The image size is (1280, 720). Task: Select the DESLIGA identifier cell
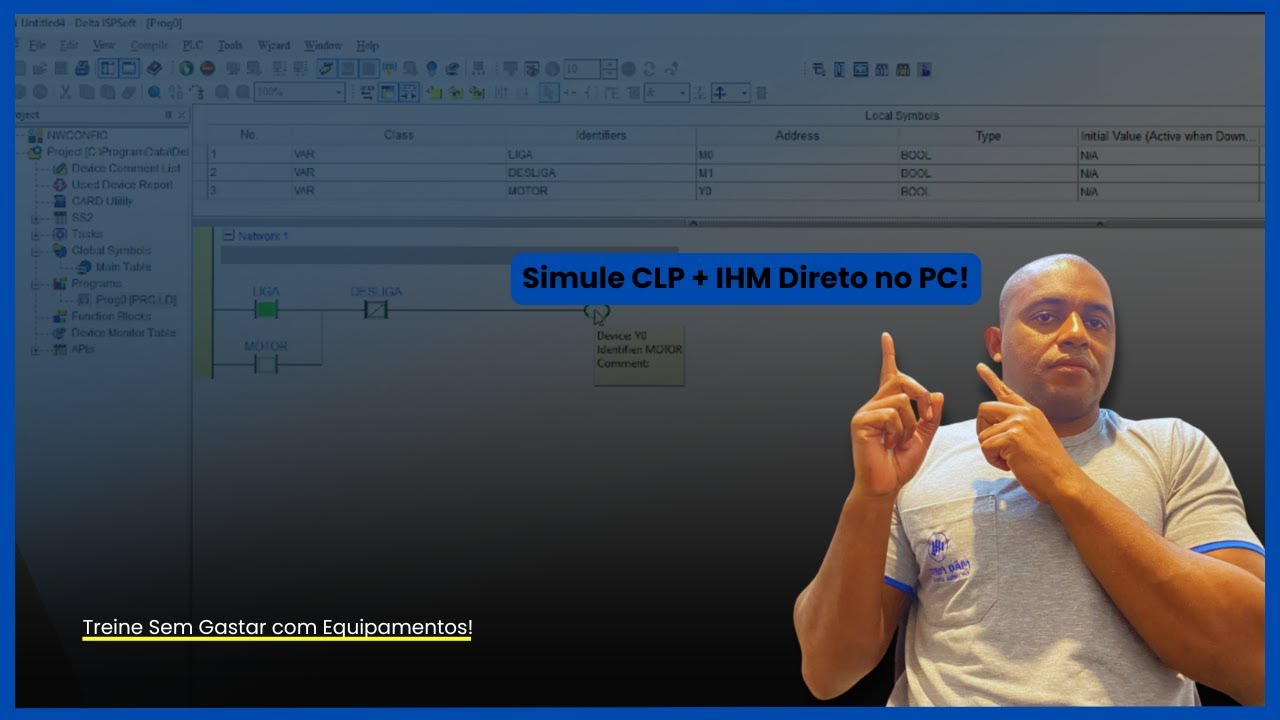click(600, 173)
